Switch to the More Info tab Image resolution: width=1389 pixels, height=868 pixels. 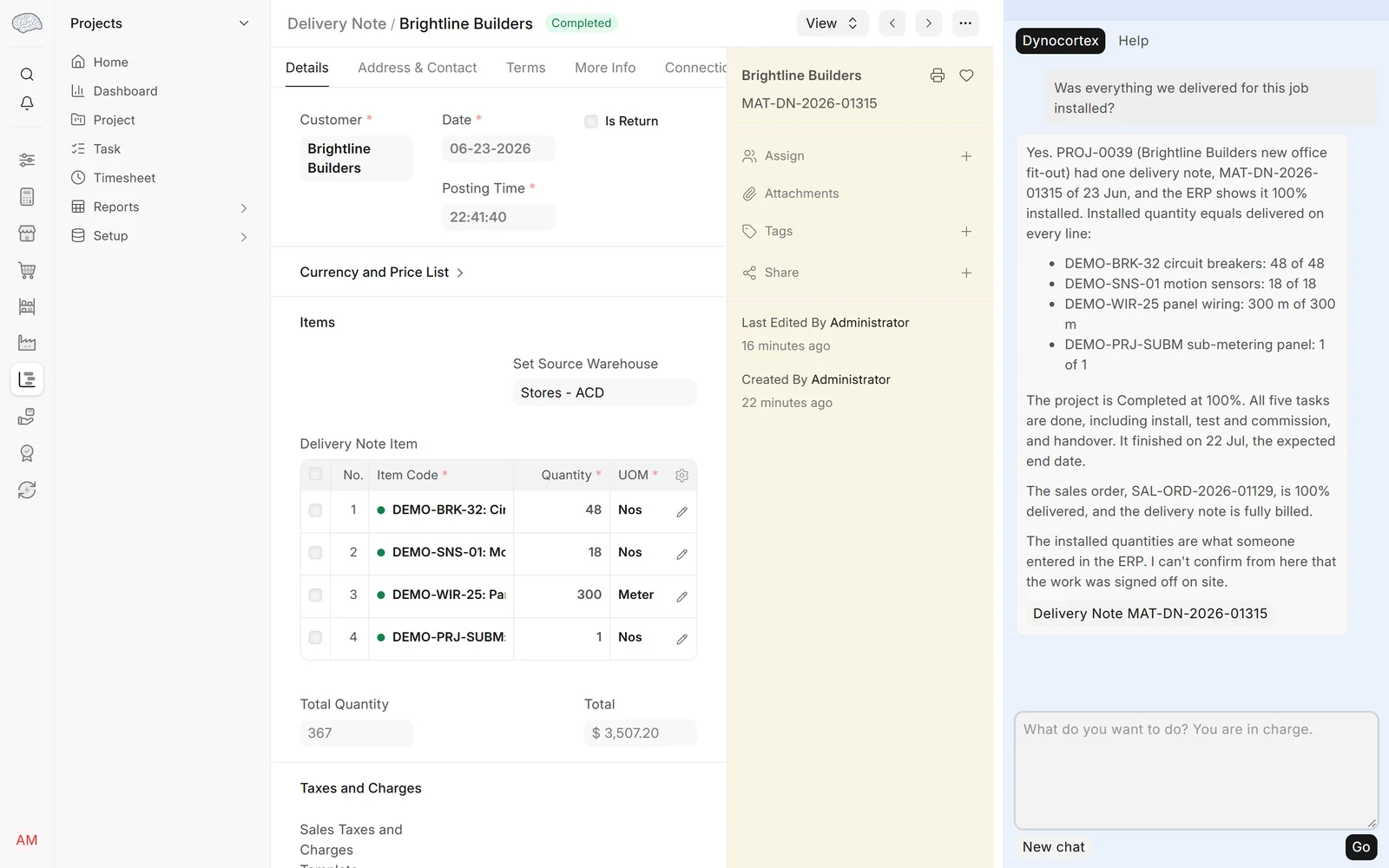point(605,68)
